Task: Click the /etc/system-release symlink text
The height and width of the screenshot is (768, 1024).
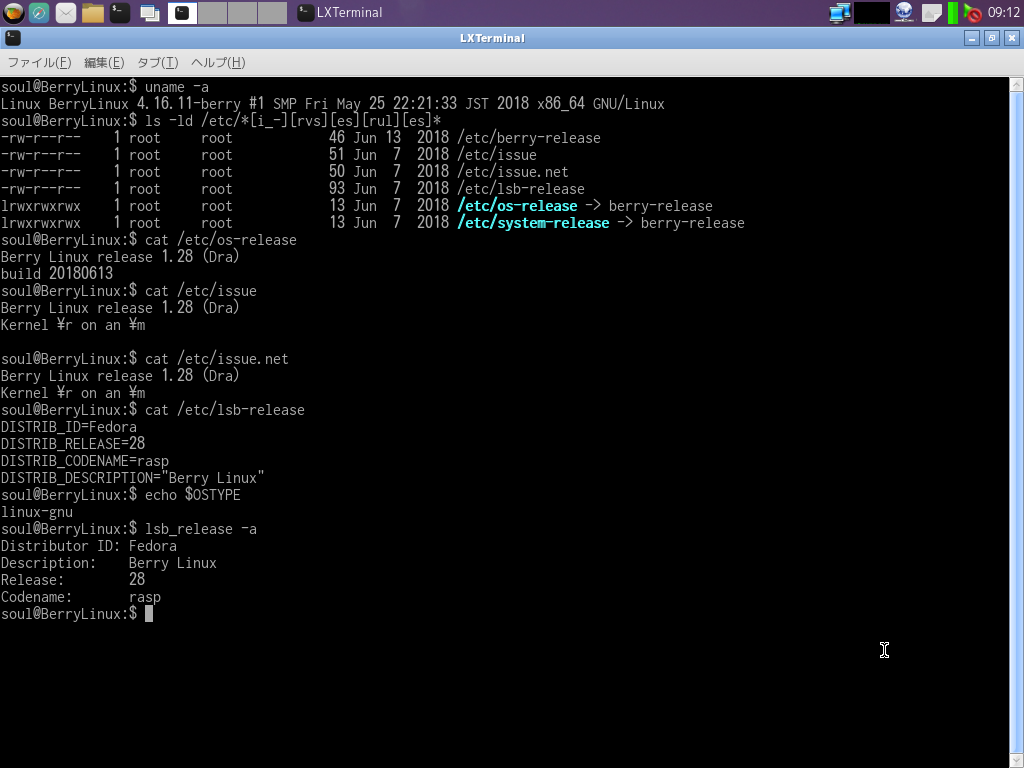Action: click(x=534, y=223)
